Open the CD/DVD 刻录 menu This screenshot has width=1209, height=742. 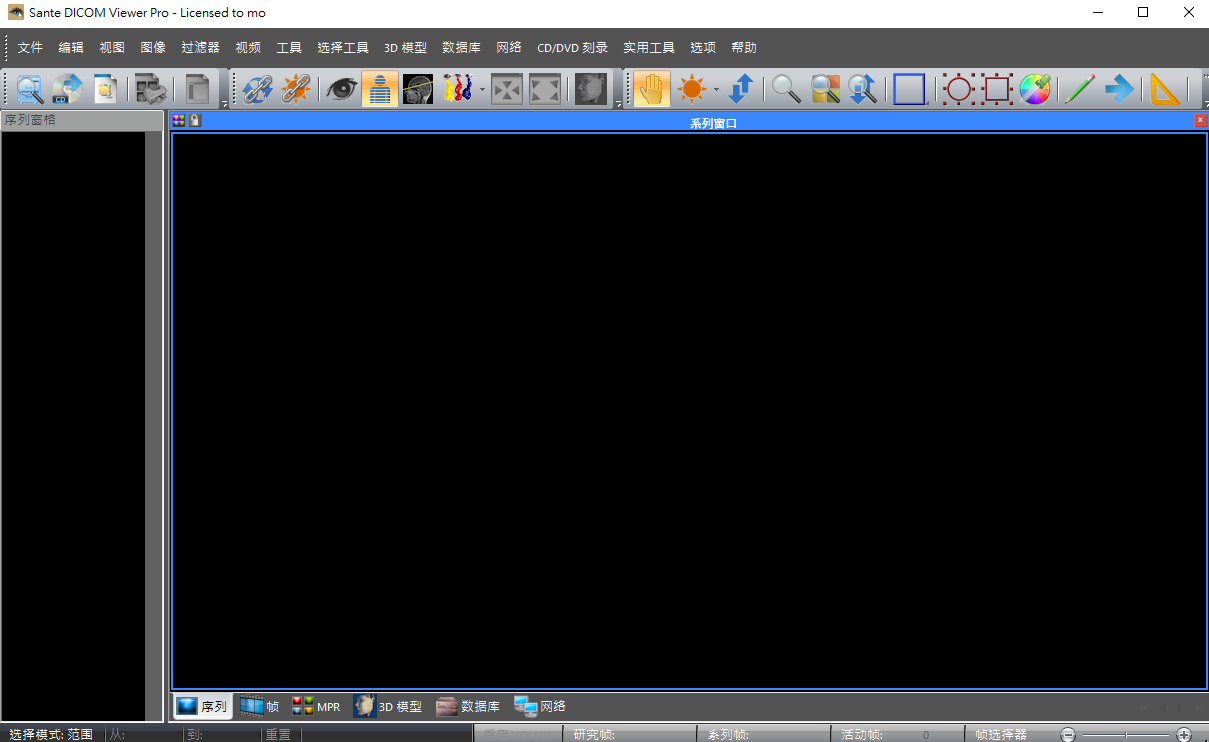(x=572, y=48)
